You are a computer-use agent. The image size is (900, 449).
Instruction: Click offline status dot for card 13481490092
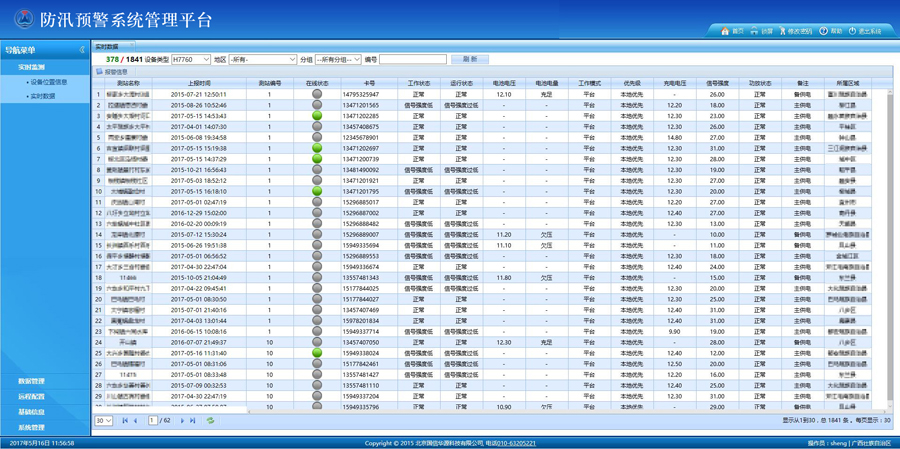(x=317, y=170)
